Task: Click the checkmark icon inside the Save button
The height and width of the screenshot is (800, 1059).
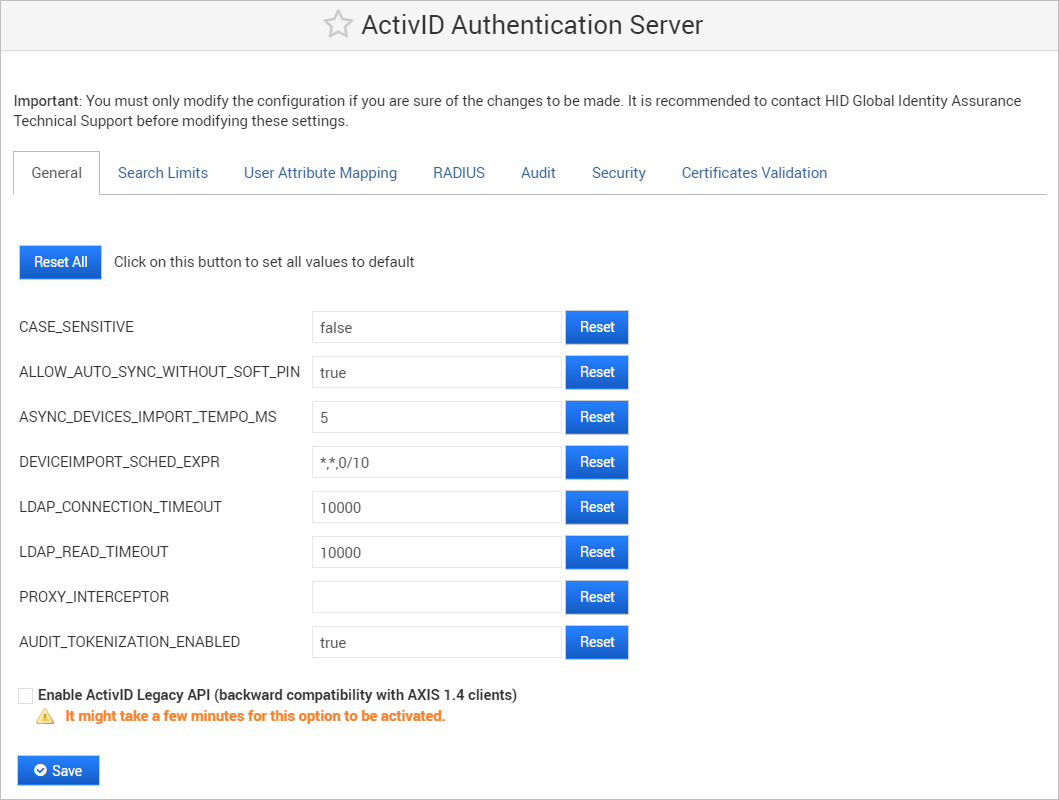Action: point(39,770)
